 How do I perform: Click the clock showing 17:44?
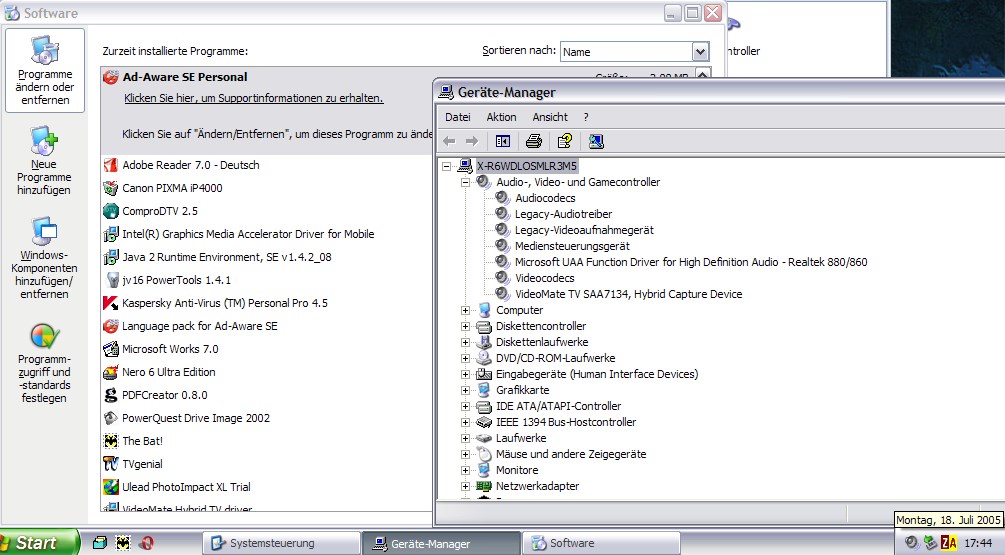(978, 543)
